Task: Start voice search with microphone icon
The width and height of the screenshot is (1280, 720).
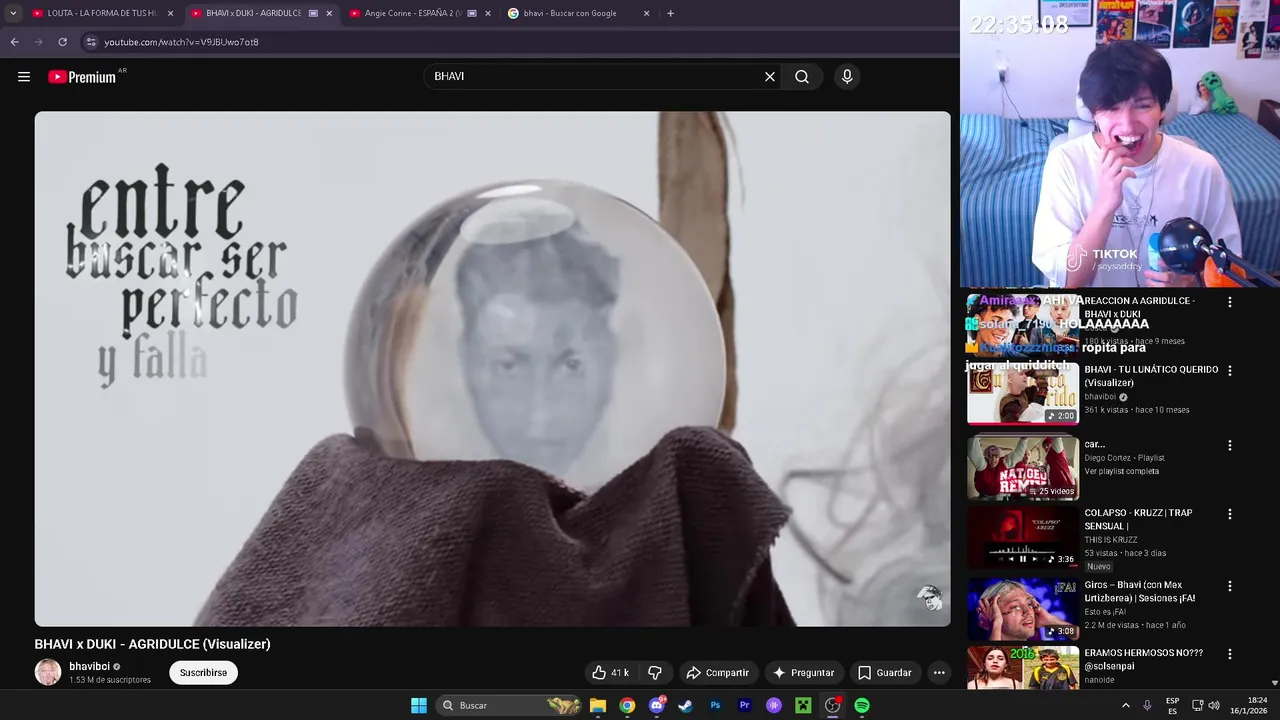Action: (847, 77)
